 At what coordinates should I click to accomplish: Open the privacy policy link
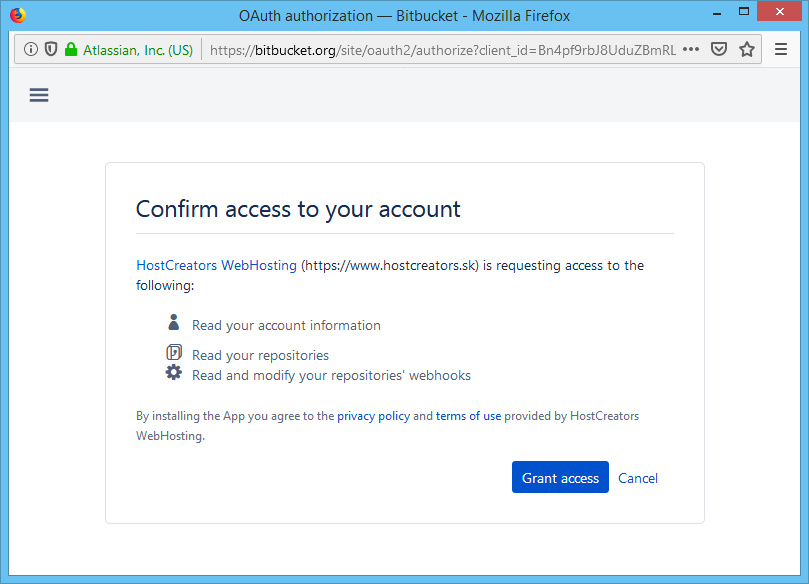click(x=374, y=416)
